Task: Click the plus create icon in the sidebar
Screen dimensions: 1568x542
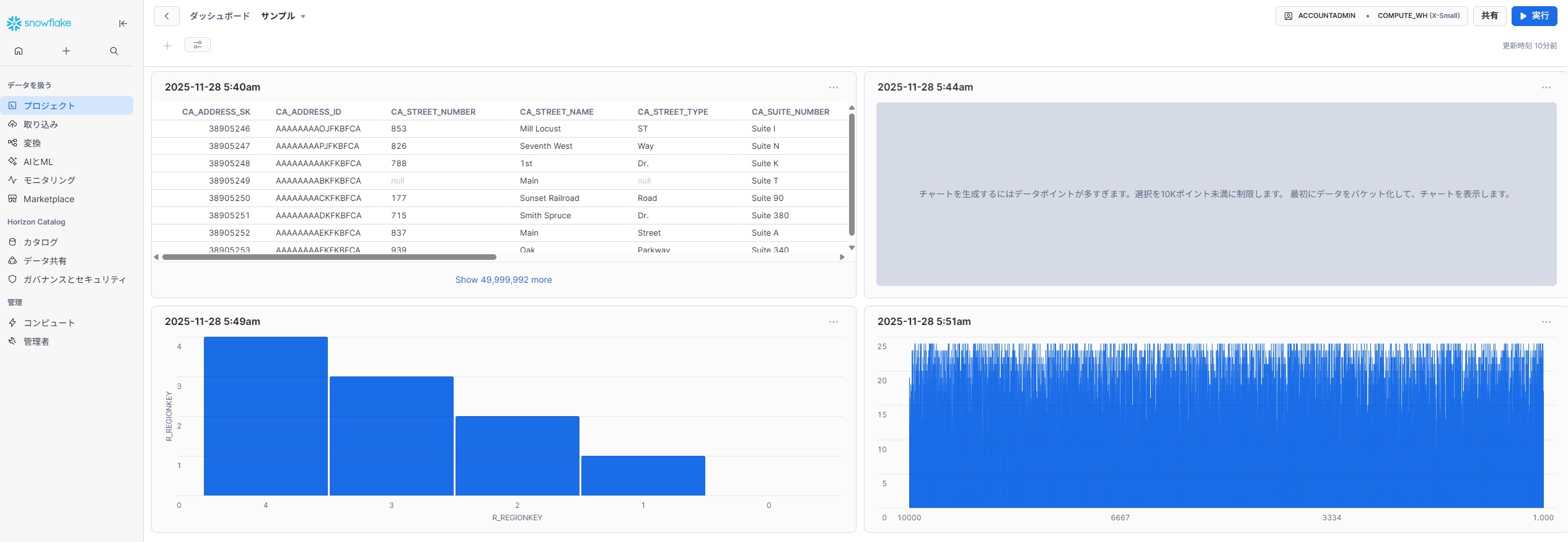Action: [66, 51]
